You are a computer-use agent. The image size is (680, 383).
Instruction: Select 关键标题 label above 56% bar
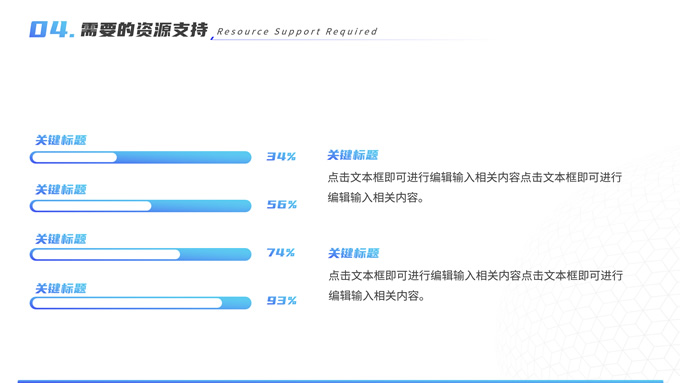(61, 190)
